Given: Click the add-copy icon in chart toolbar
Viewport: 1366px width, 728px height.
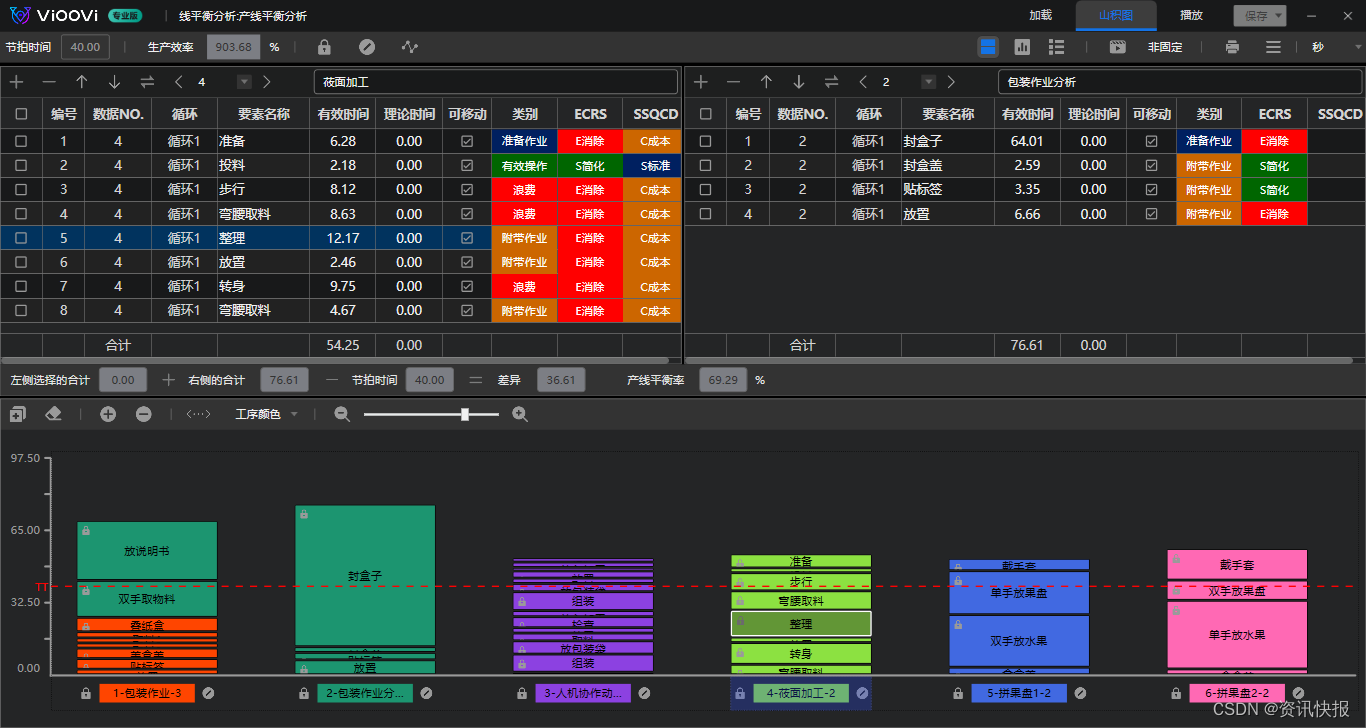Looking at the screenshot, I should coord(17,414).
